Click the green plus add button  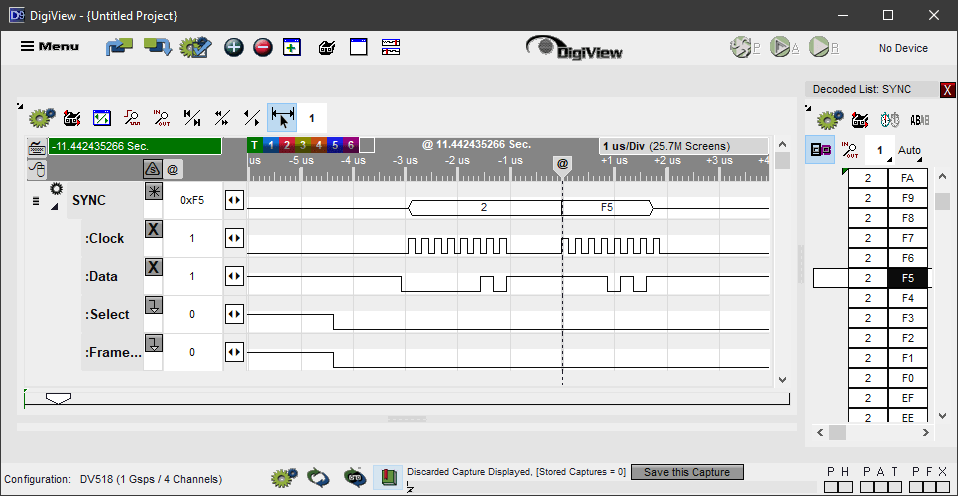tap(233, 47)
